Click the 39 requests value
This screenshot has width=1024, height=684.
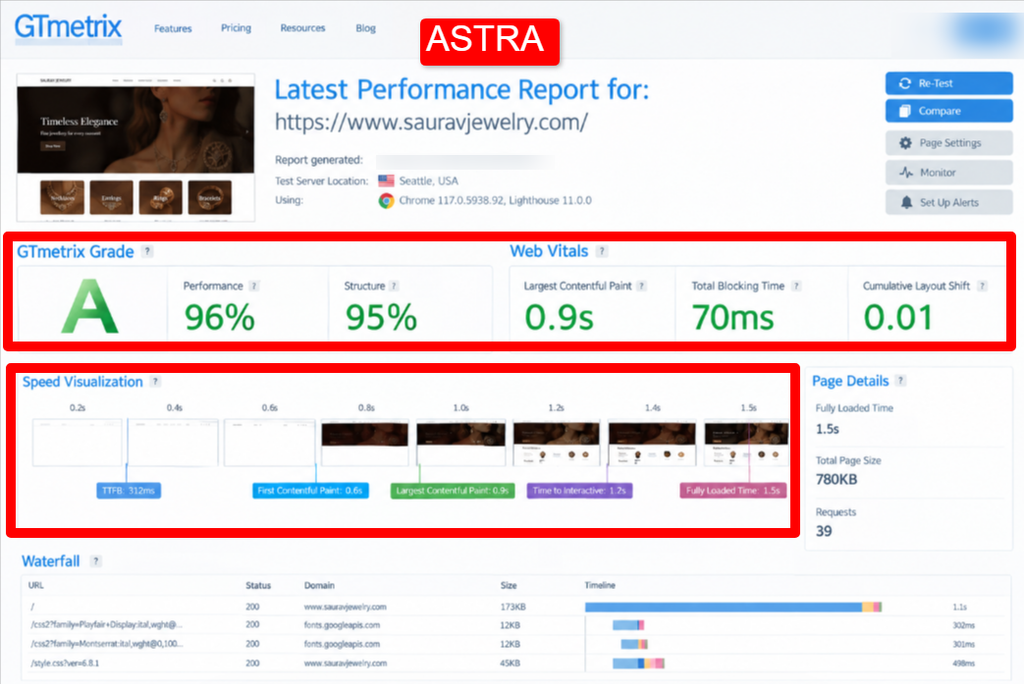824,531
